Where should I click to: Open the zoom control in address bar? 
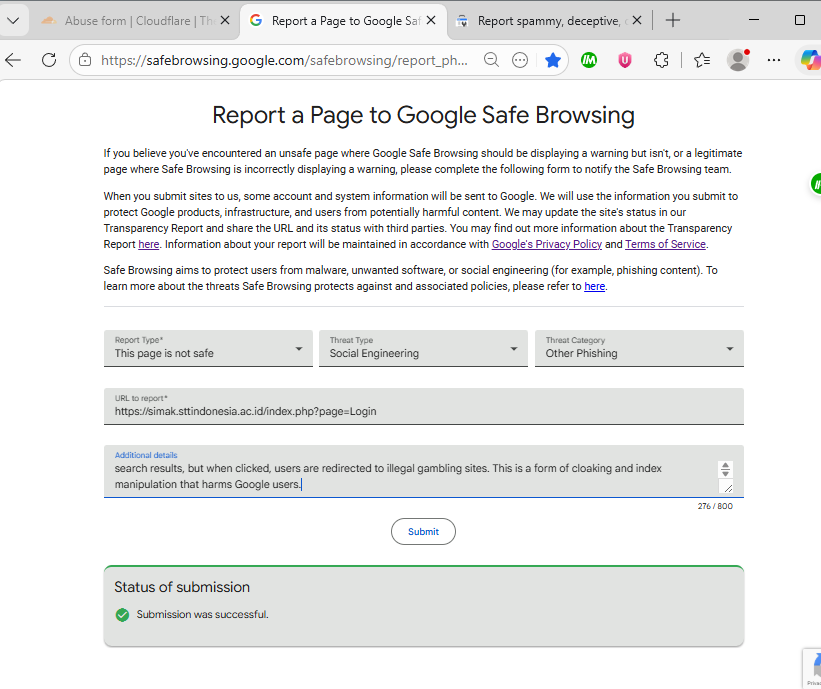491,60
